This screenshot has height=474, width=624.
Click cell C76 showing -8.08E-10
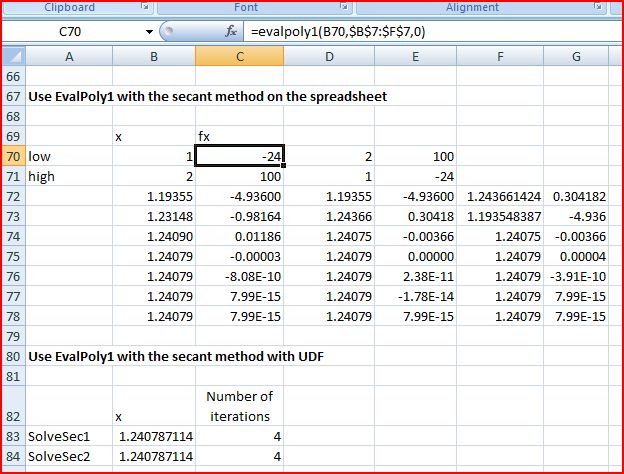pyautogui.click(x=240, y=276)
